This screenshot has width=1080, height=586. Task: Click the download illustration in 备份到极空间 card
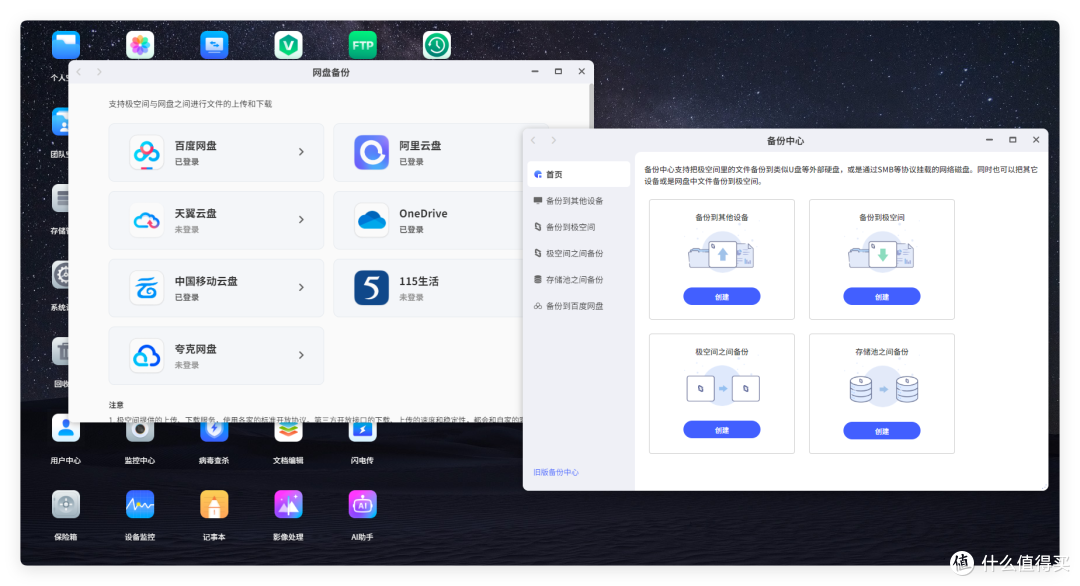pyautogui.click(x=882, y=253)
